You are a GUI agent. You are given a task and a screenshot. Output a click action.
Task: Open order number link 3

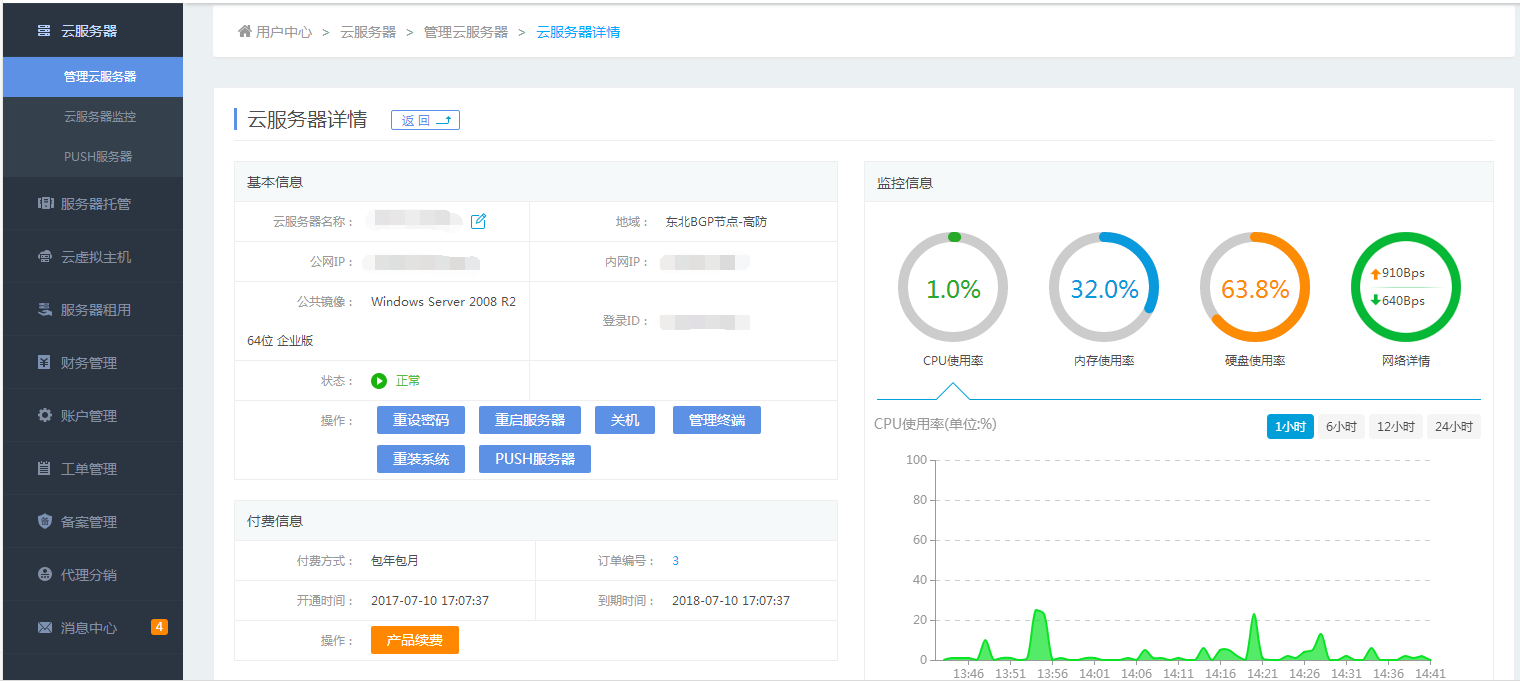(x=676, y=561)
